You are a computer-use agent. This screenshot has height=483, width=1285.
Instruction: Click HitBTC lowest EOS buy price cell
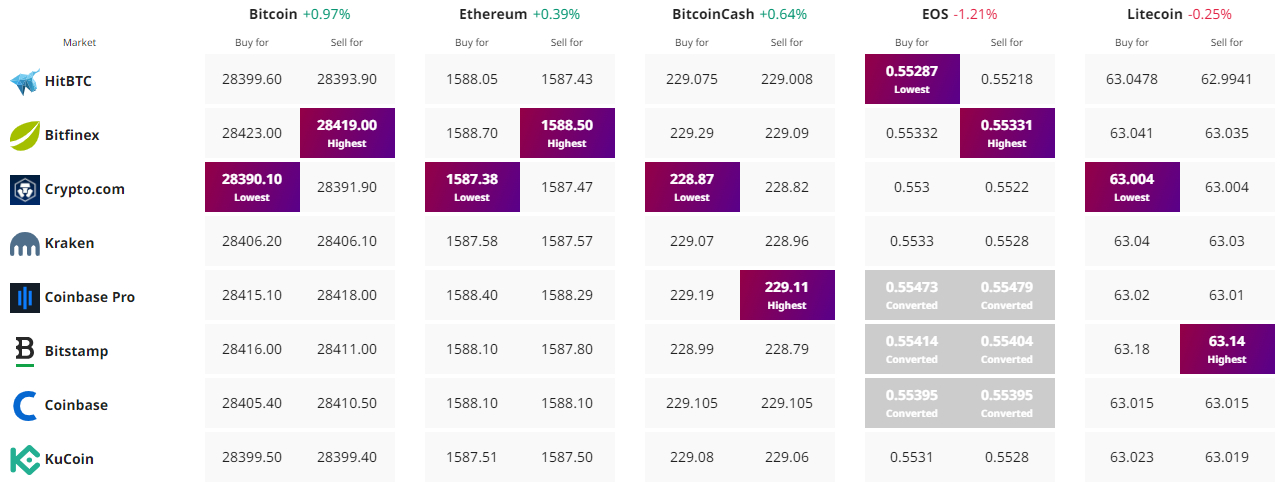tap(912, 78)
